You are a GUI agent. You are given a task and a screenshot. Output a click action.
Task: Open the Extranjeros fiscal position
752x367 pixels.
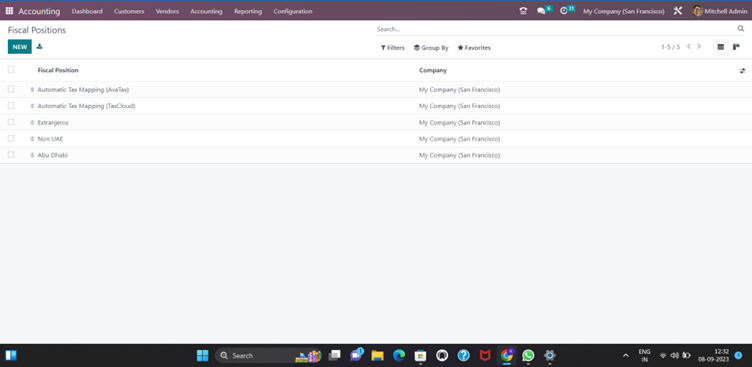tap(53, 123)
